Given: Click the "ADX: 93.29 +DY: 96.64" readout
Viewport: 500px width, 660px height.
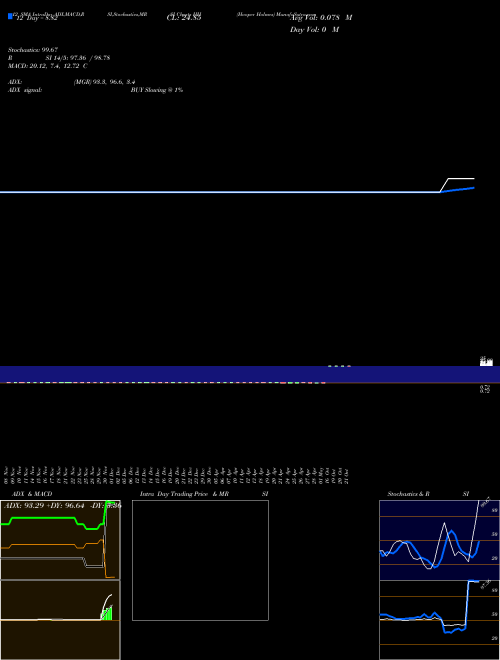Looking at the screenshot, I should (44, 506).
